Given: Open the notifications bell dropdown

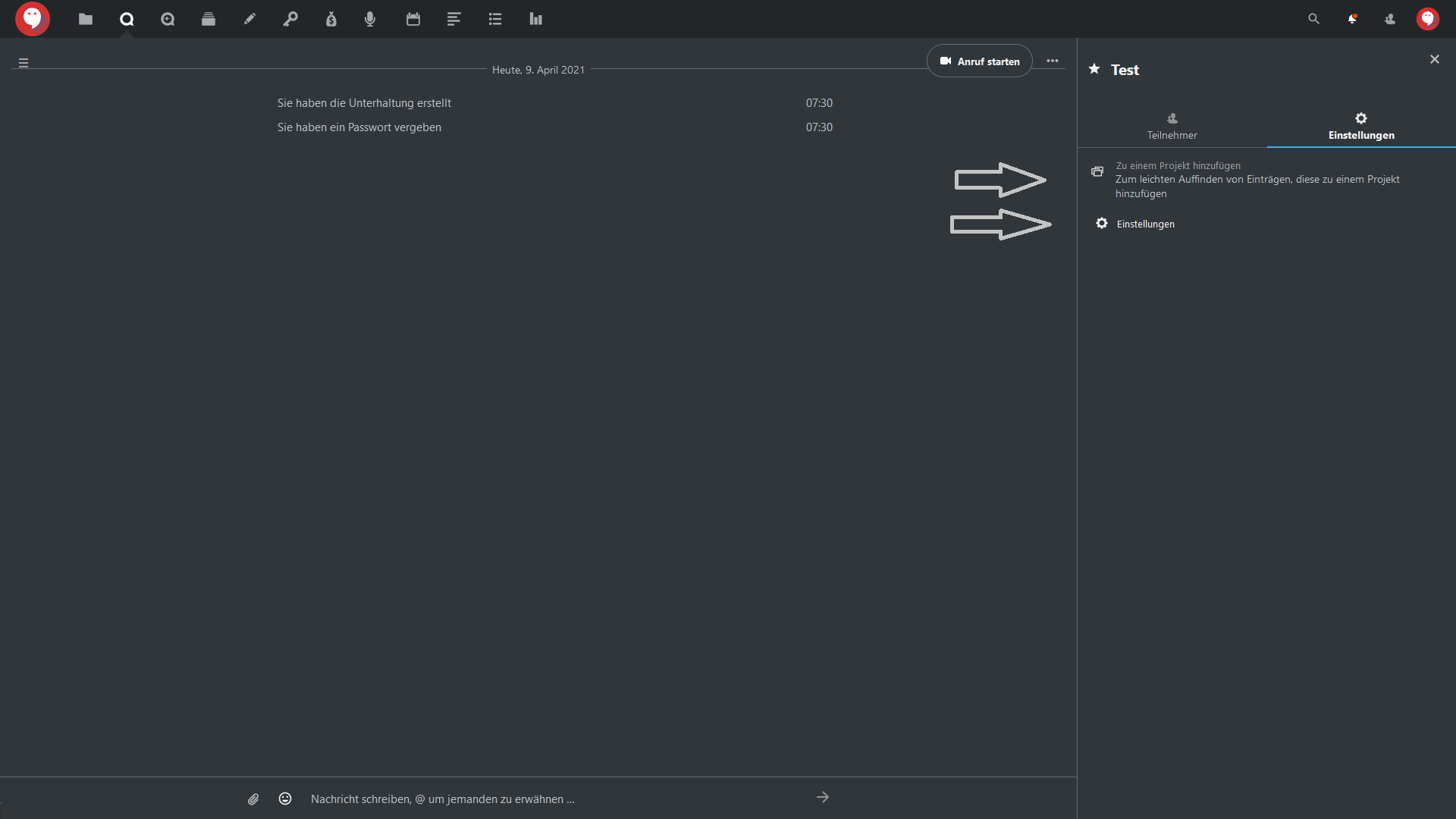Looking at the screenshot, I should click(x=1352, y=19).
